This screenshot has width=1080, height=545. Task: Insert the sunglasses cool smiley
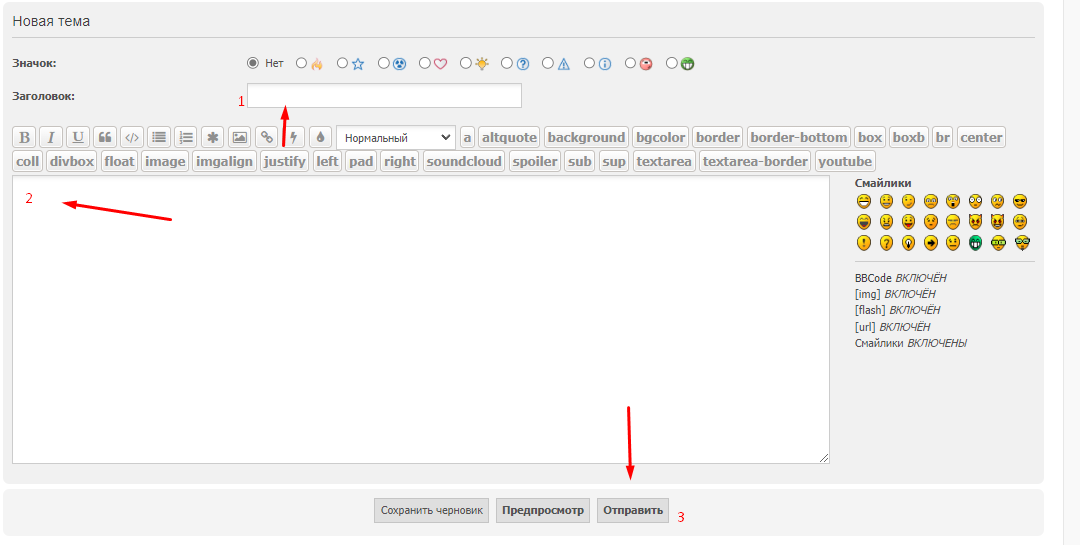click(1020, 202)
